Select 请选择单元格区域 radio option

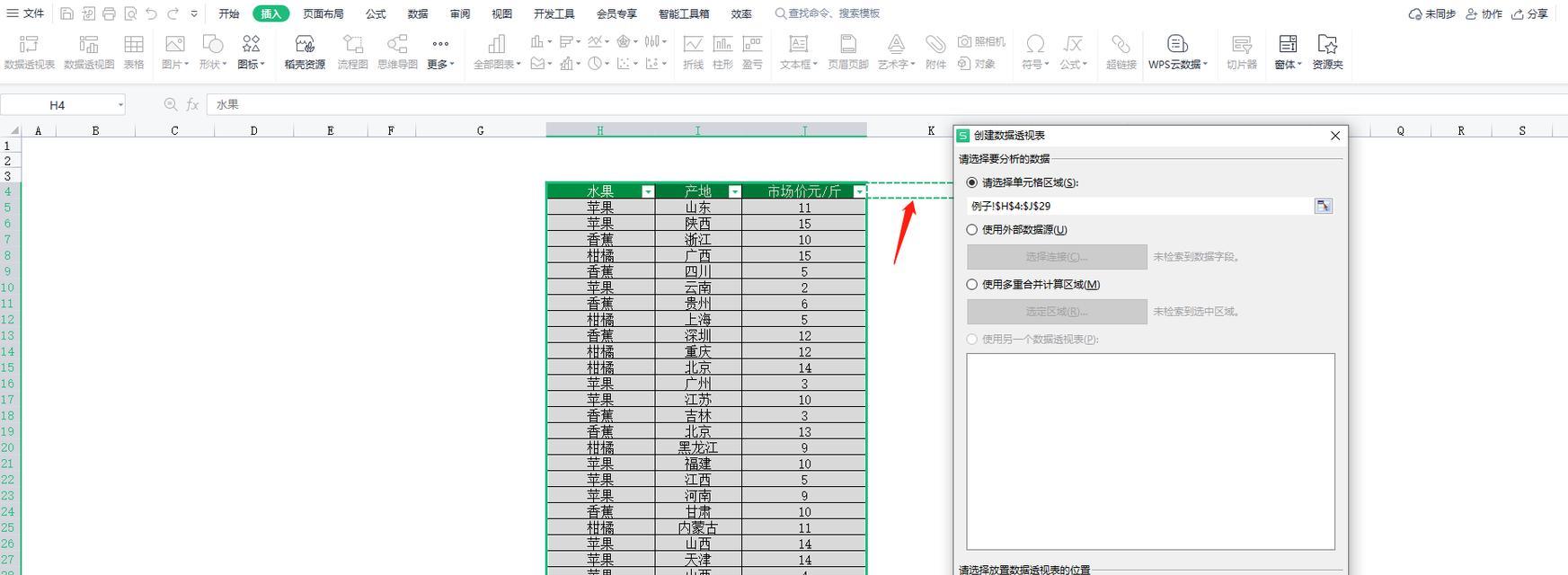point(971,182)
